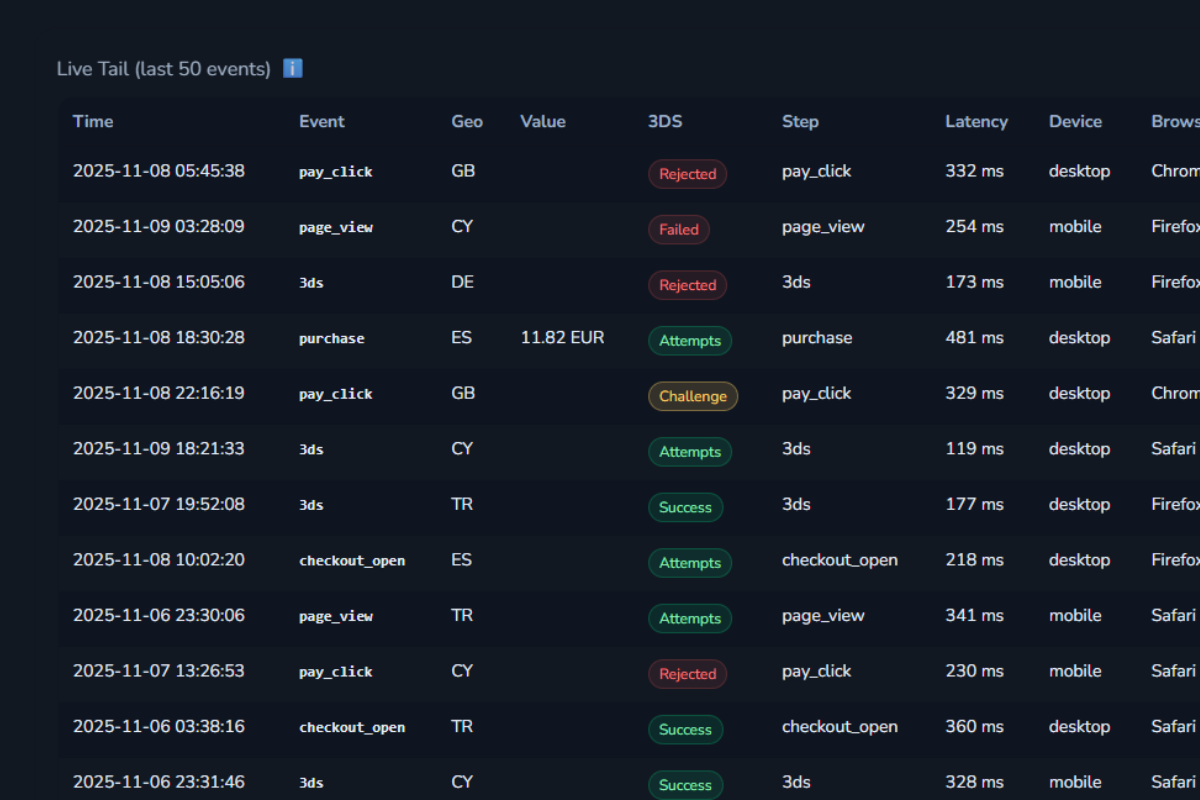Click the Geo column header
Viewport: 1200px width, 800px height.
click(x=466, y=121)
